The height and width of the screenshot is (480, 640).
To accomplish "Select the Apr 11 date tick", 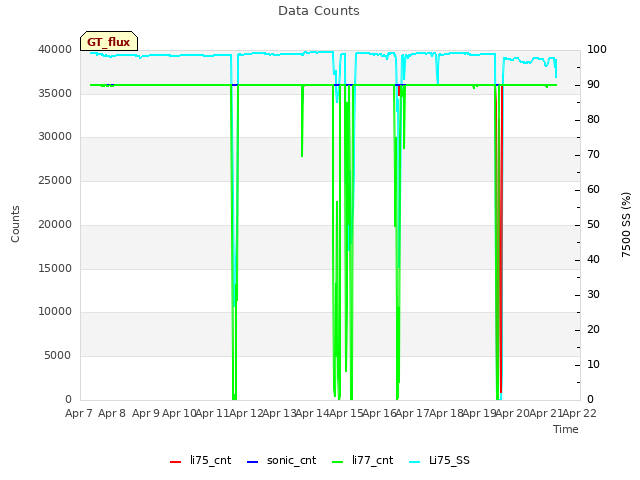I will pos(213,413).
